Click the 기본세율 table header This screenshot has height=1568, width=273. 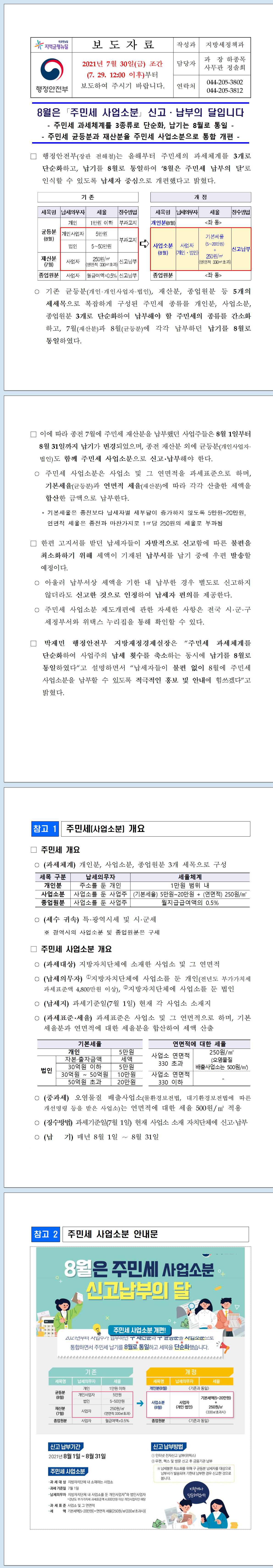coord(90,1044)
